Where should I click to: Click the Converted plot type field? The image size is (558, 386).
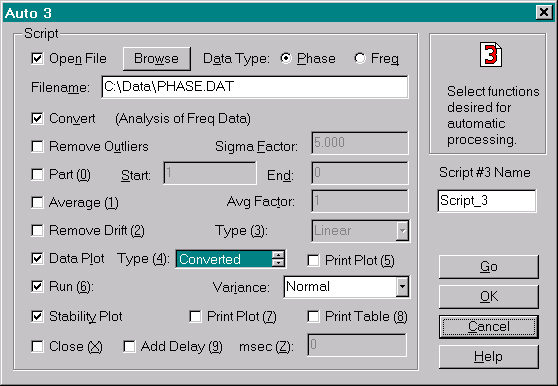[x=224, y=259]
